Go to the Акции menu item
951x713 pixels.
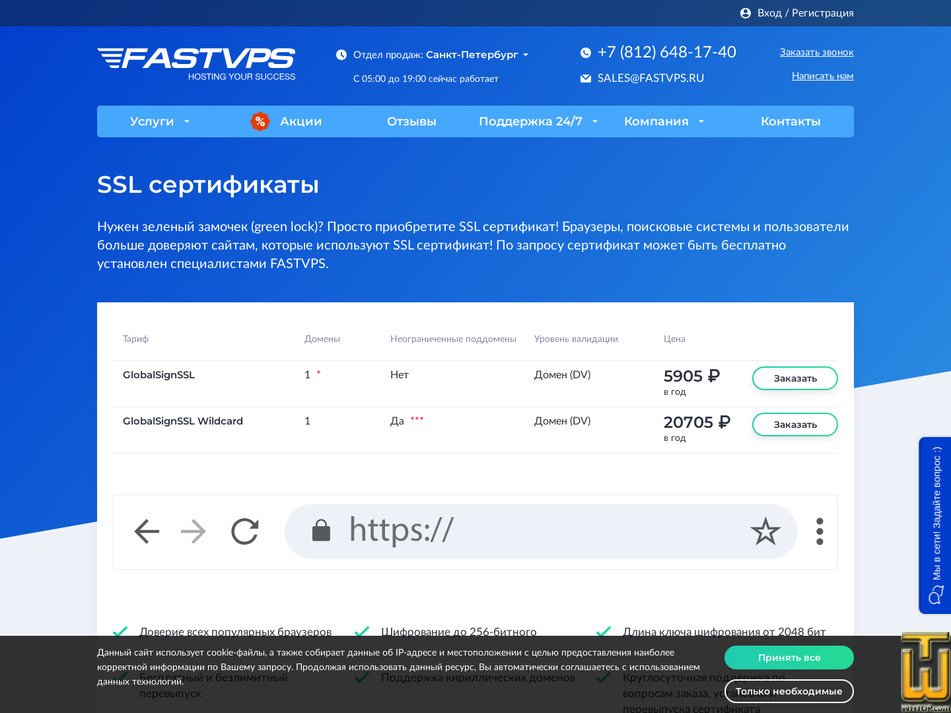pos(301,121)
